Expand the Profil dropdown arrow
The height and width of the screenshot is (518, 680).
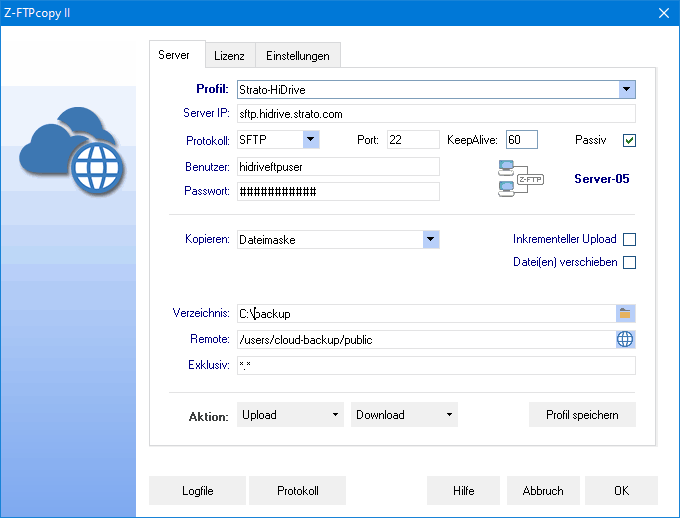pyautogui.click(x=627, y=89)
